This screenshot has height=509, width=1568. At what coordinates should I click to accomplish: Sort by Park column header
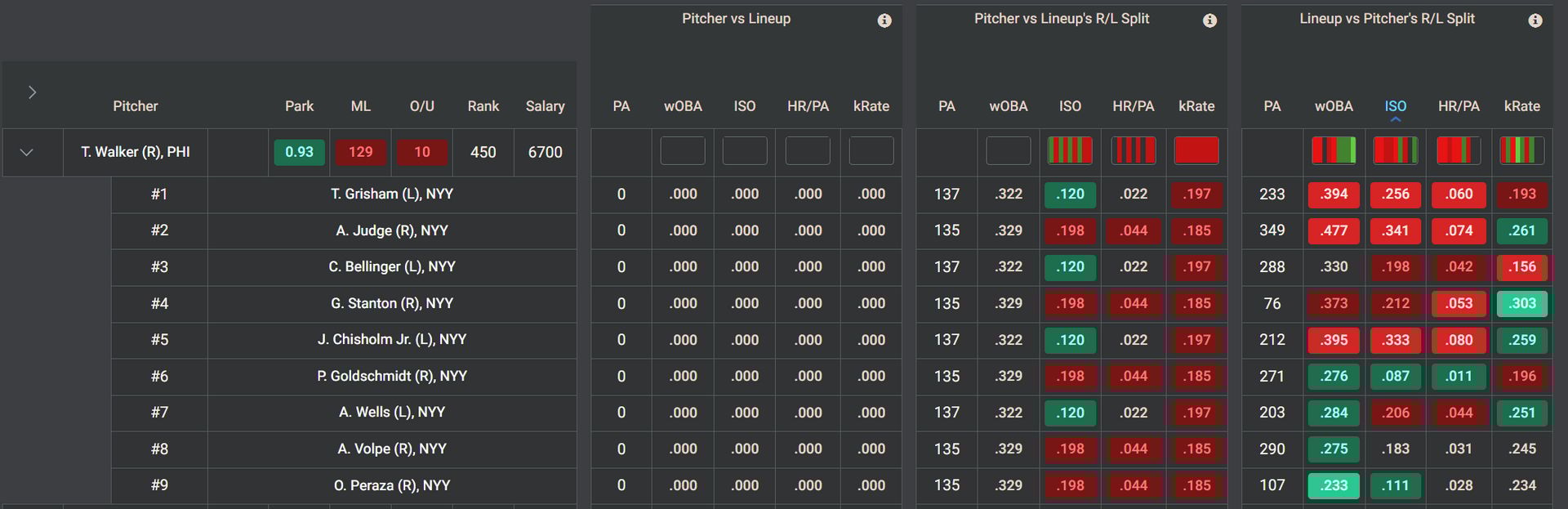click(299, 106)
